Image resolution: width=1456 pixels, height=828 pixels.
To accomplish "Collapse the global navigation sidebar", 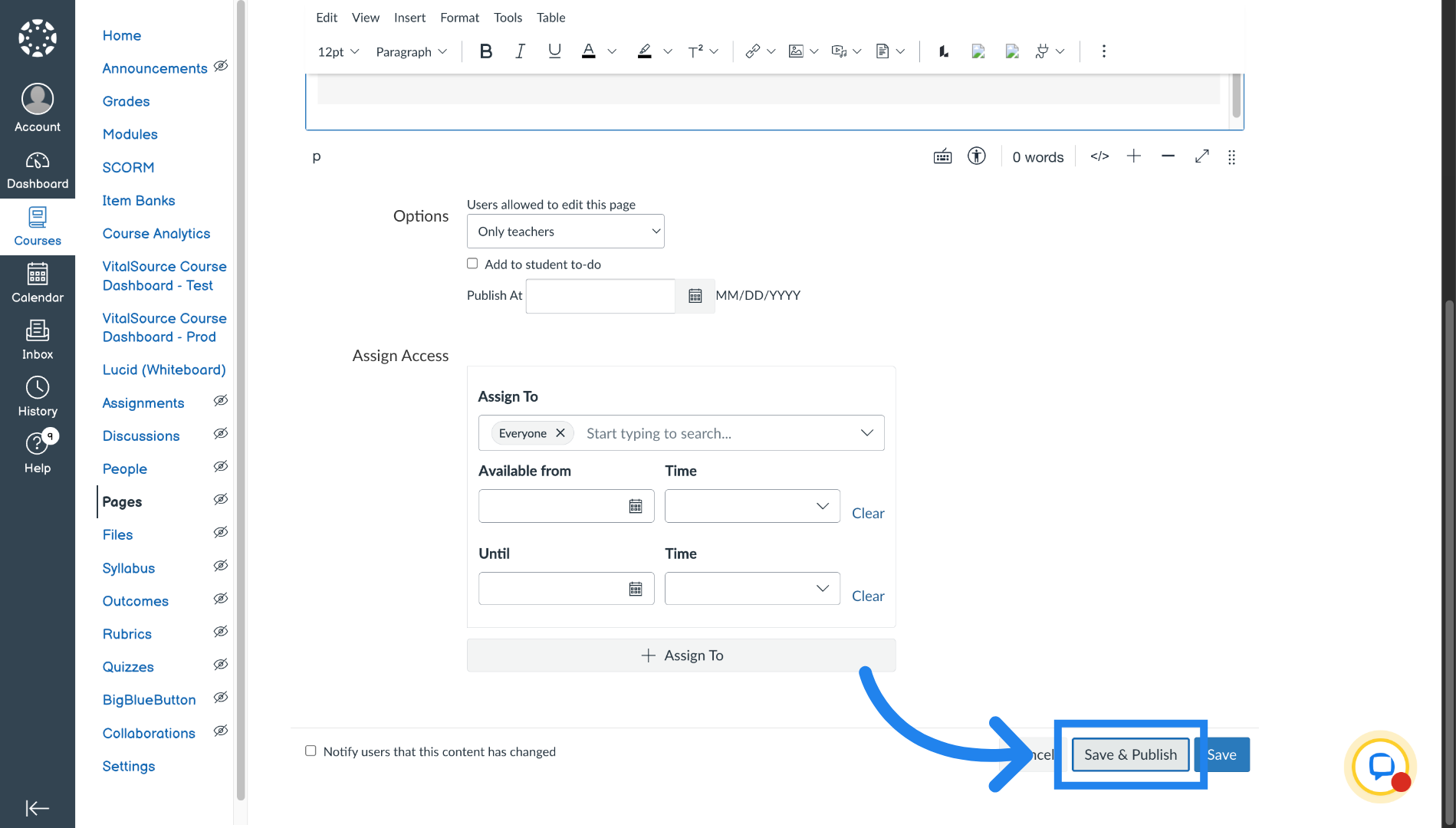I will point(37,808).
